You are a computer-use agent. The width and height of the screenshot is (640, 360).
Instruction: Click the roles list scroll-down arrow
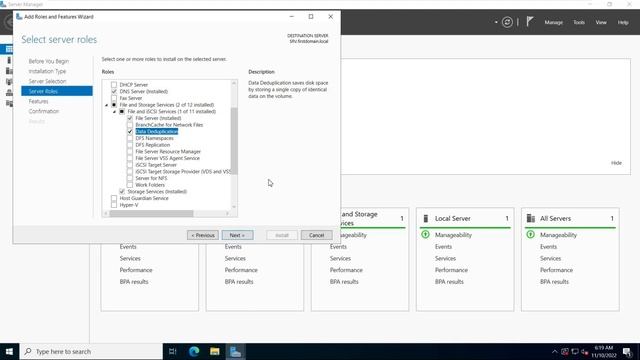[234, 207]
